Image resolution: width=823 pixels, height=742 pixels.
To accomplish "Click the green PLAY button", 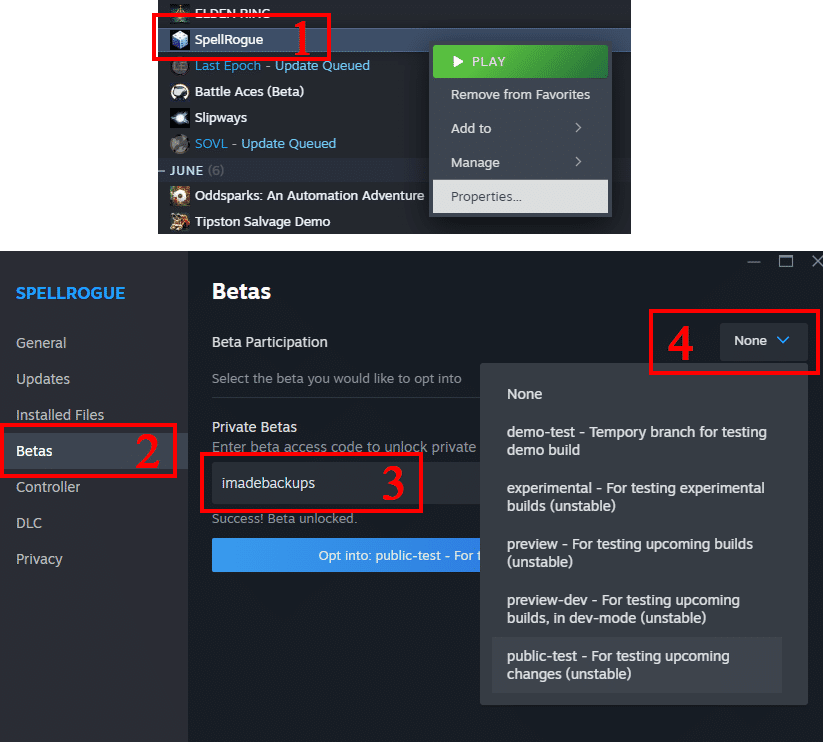I will [520, 61].
